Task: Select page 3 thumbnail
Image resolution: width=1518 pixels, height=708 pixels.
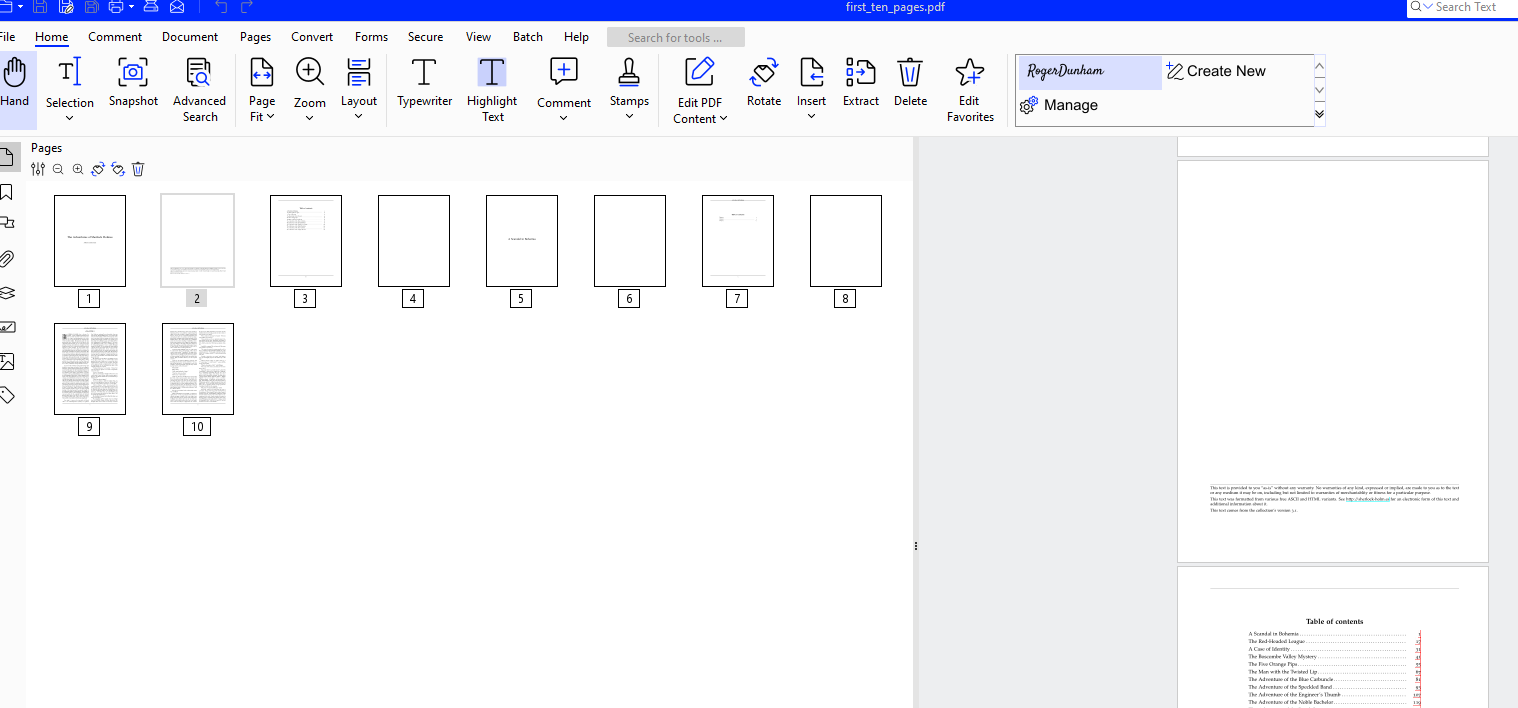Action: pyautogui.click(x=306, y=241)
